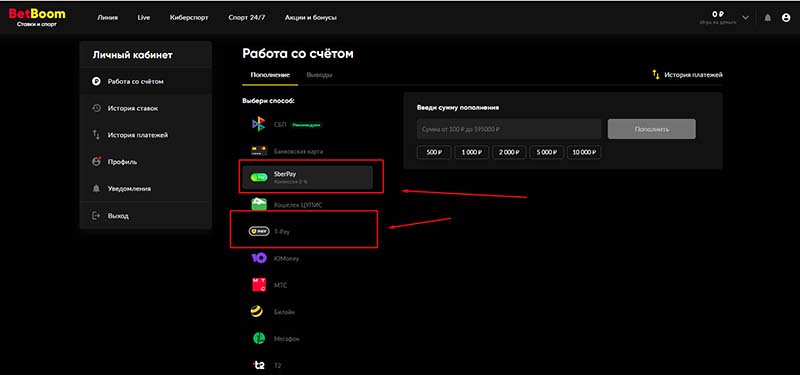Switch to the Выводы tab
This screenshot has width=800, height=375.
coord(319,75)
